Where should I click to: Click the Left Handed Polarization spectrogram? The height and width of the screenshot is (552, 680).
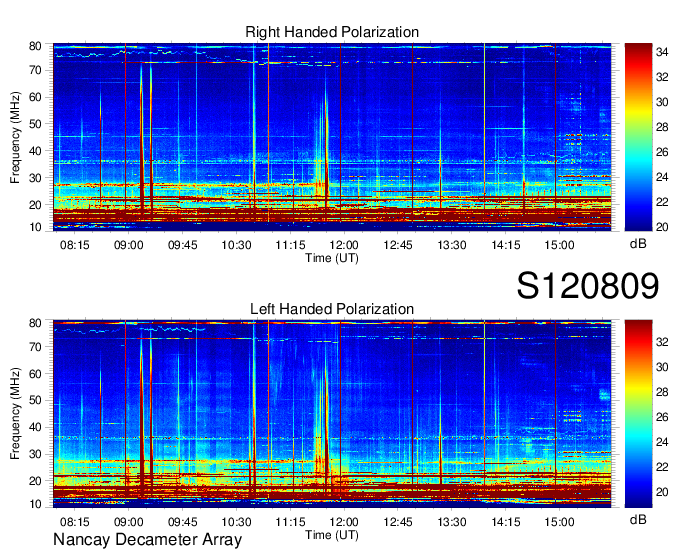click(x=332, y=414)
